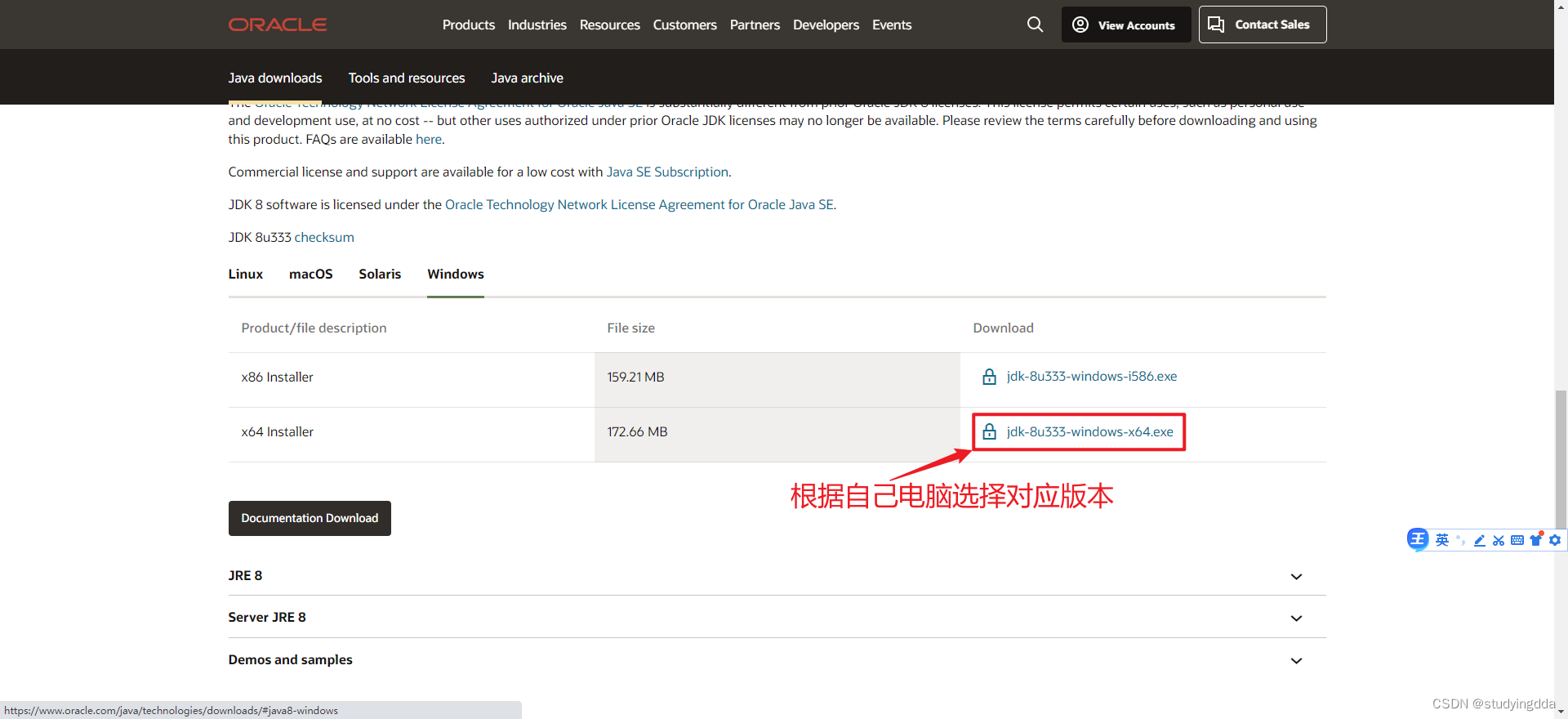Open the Developers menu
The width and height of the screenshot is (1568, 719).
click(x=826, y=25)
